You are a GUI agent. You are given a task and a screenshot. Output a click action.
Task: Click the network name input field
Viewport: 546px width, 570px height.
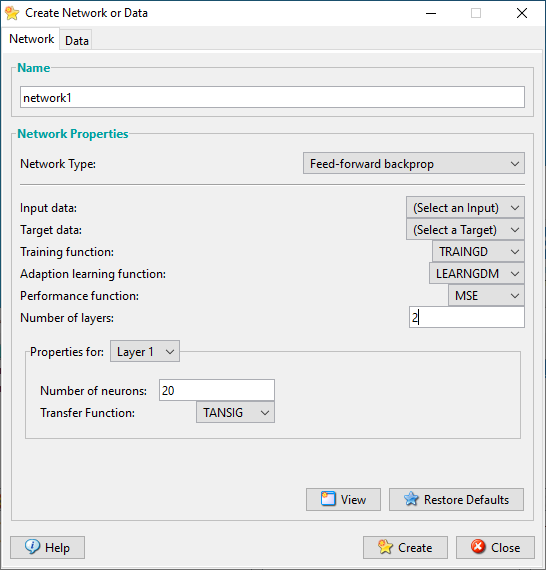tap(272, 97)
